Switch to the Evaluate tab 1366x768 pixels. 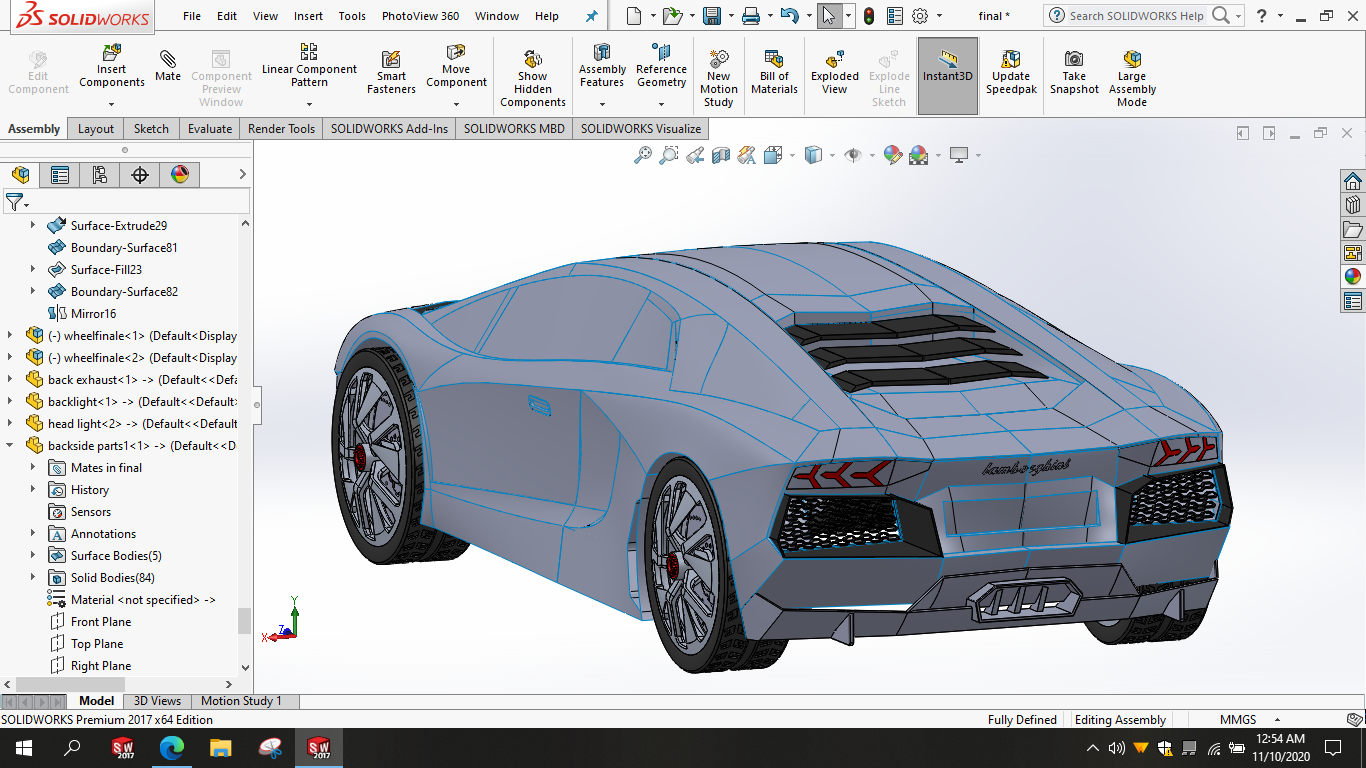[210, 129]
